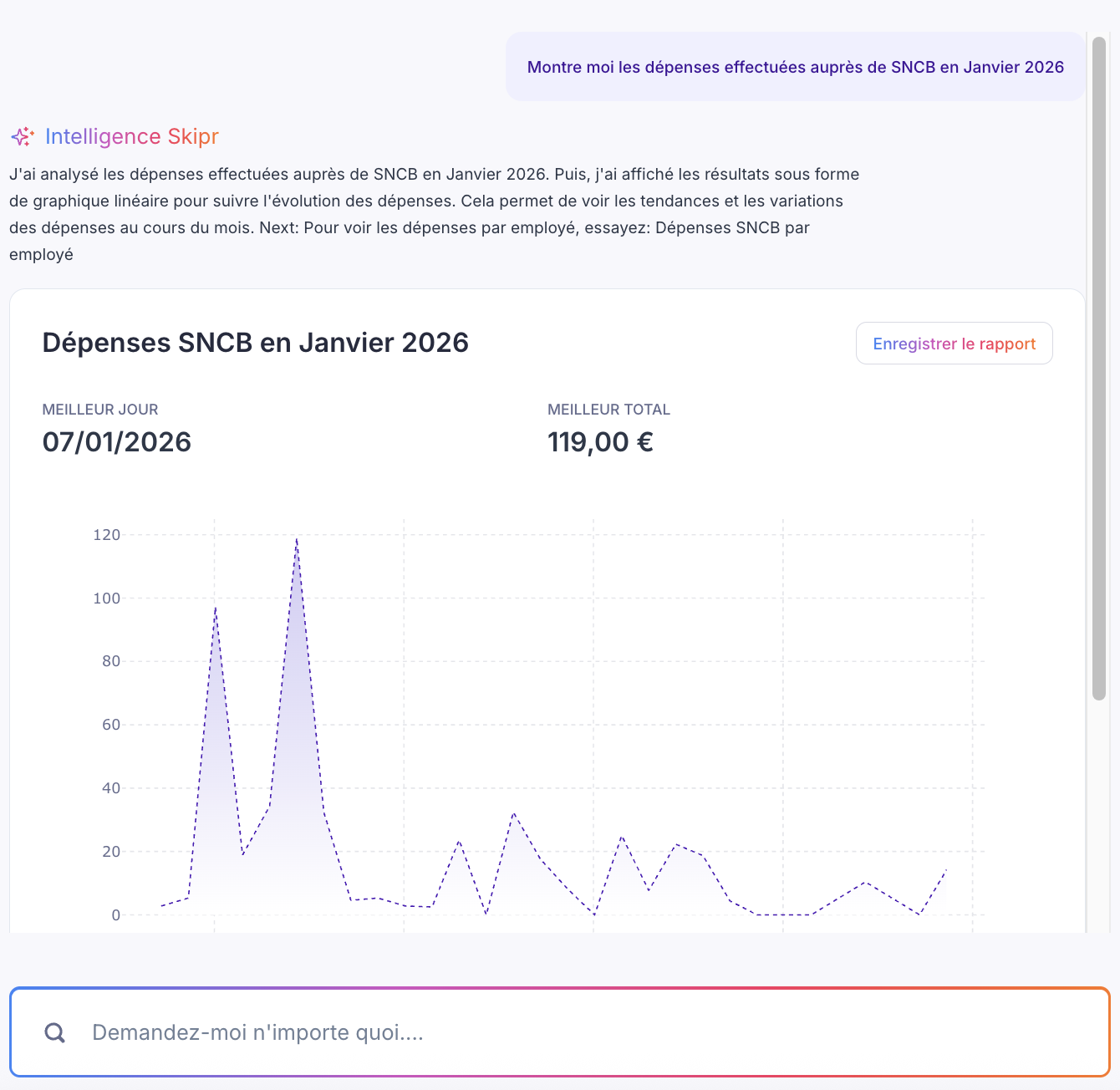The height and width of the screenshot is (1090, 1120).
Task: Click the MEILLEUR JOUR date 07/01/2026
Action: click(117, 441)
